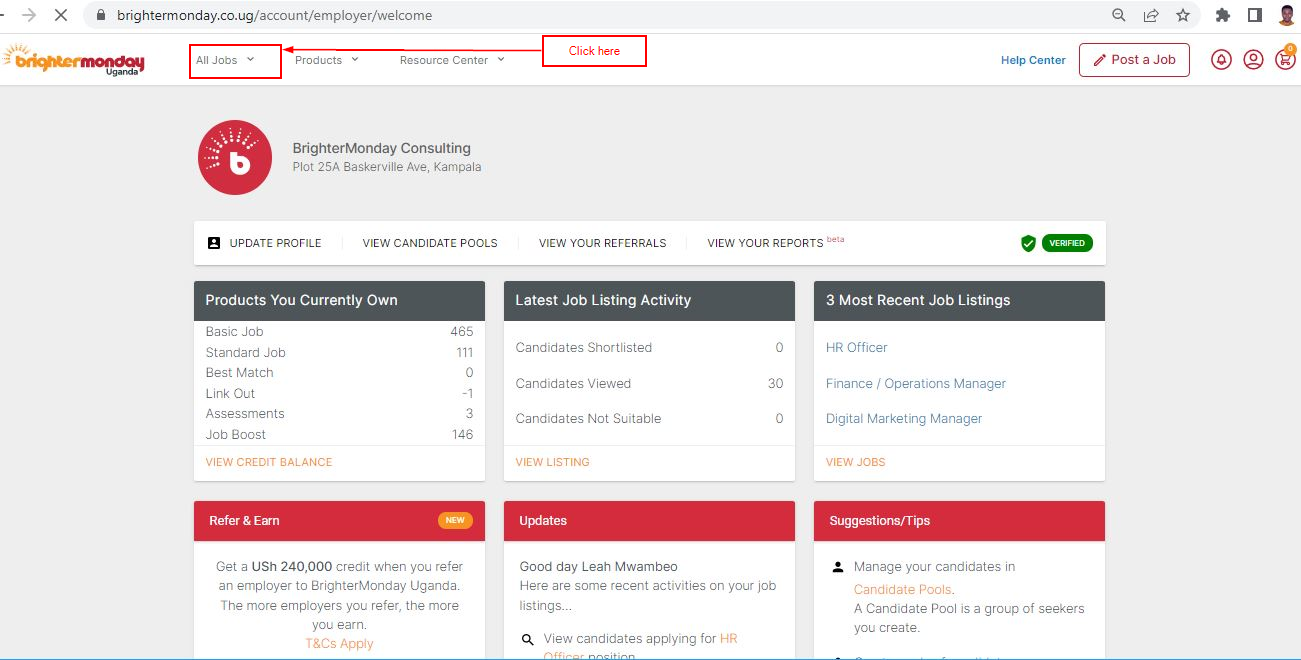Viewport: 1301px width, 660px height.
Task: Click the Standard Job row
Action: [339, 352]
